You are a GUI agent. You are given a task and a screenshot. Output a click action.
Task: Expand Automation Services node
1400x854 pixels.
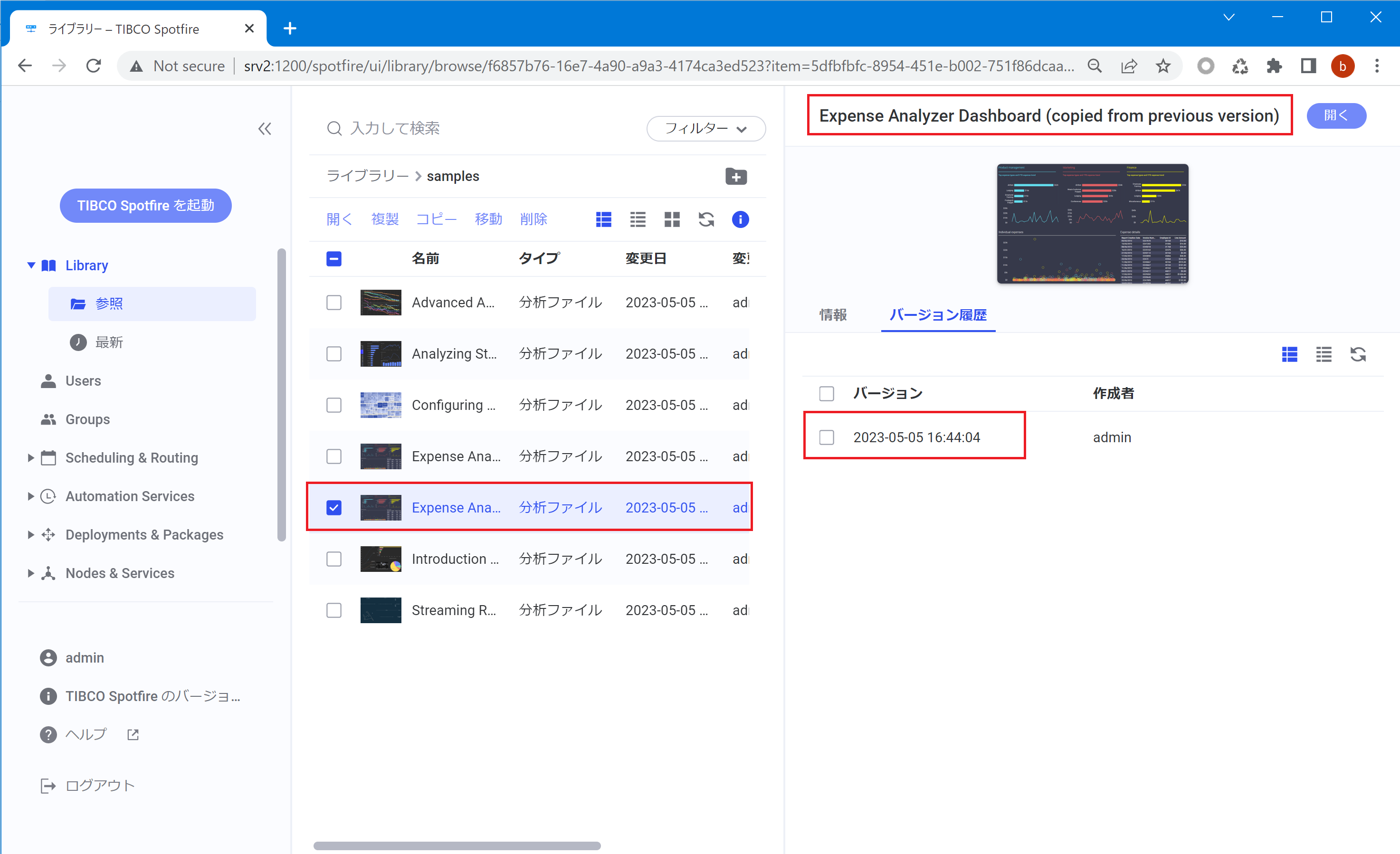[31, 497]
